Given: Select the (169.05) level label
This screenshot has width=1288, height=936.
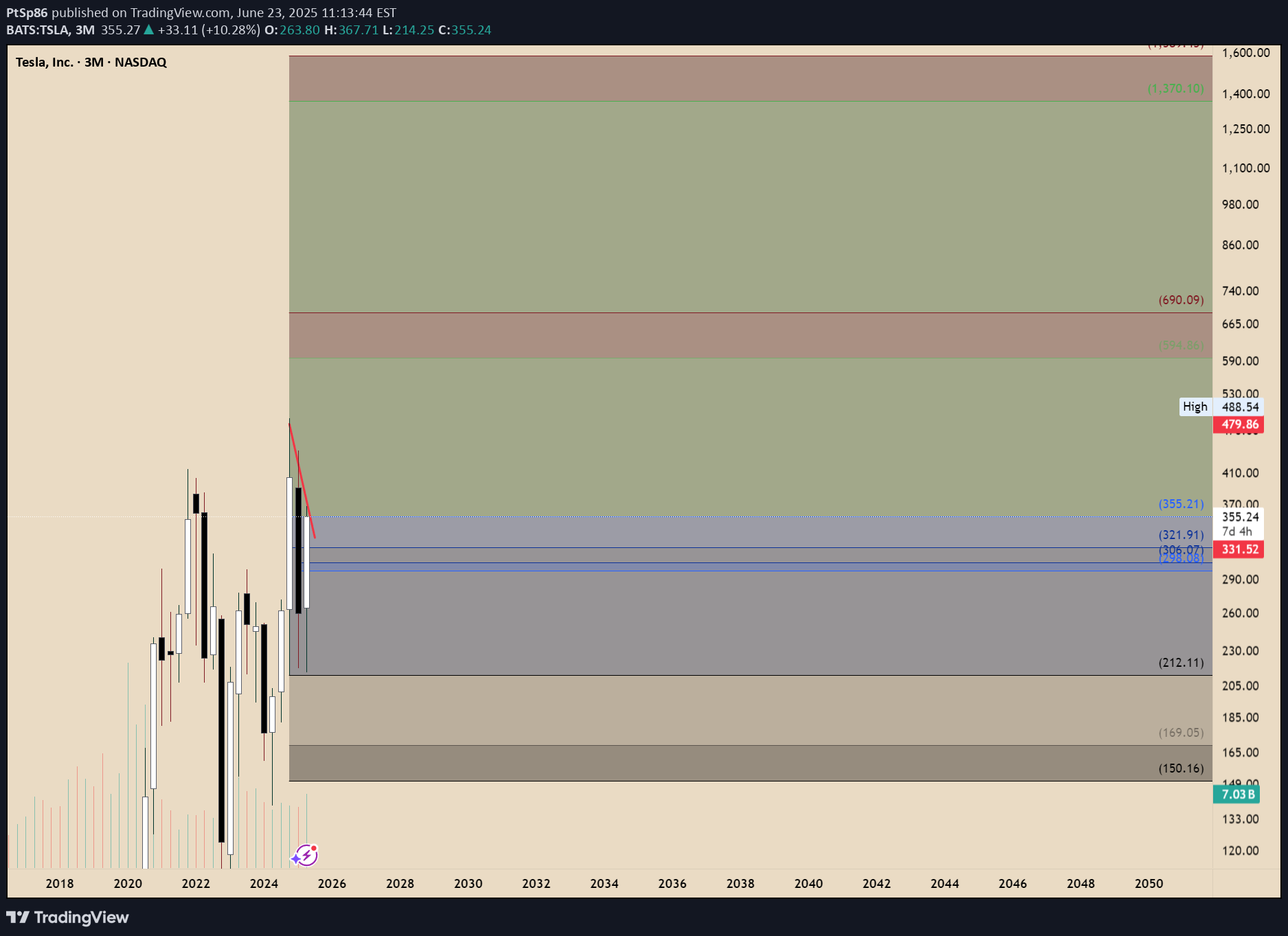Looking at the screenshot, I should click(1181, 733).
